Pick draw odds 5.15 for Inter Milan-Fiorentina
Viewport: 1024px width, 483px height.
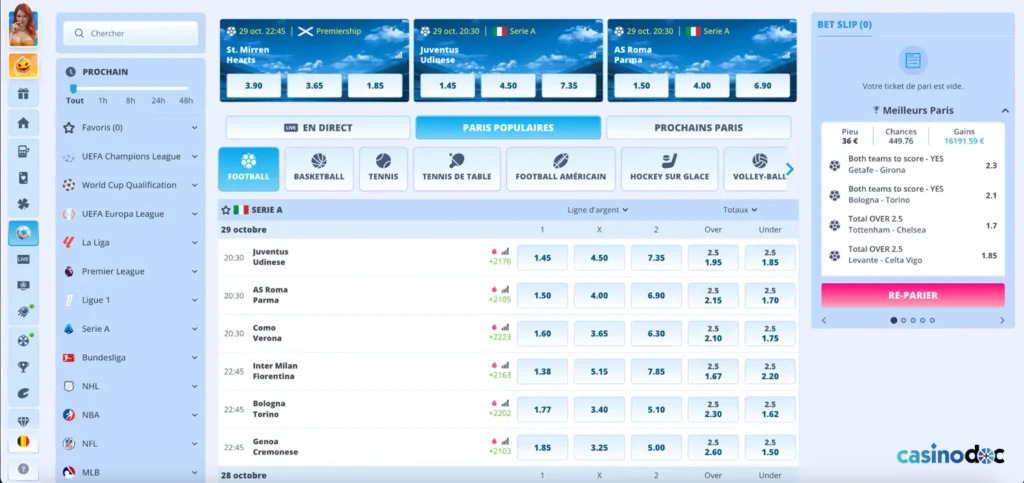pyautogui.click(x=599, y=371)
